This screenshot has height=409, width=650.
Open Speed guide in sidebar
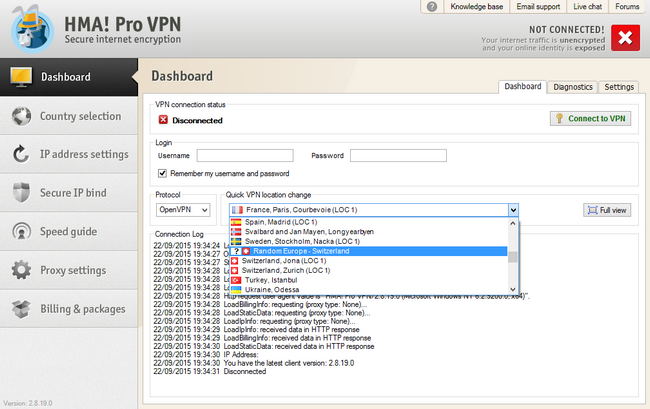[69, 231]
